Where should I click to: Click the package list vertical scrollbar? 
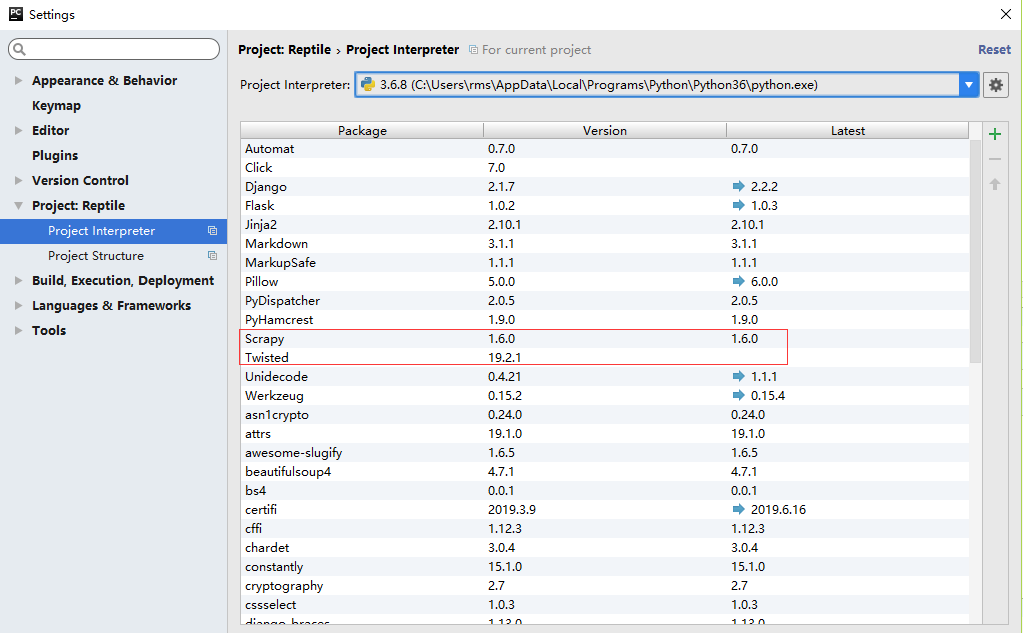975,250
